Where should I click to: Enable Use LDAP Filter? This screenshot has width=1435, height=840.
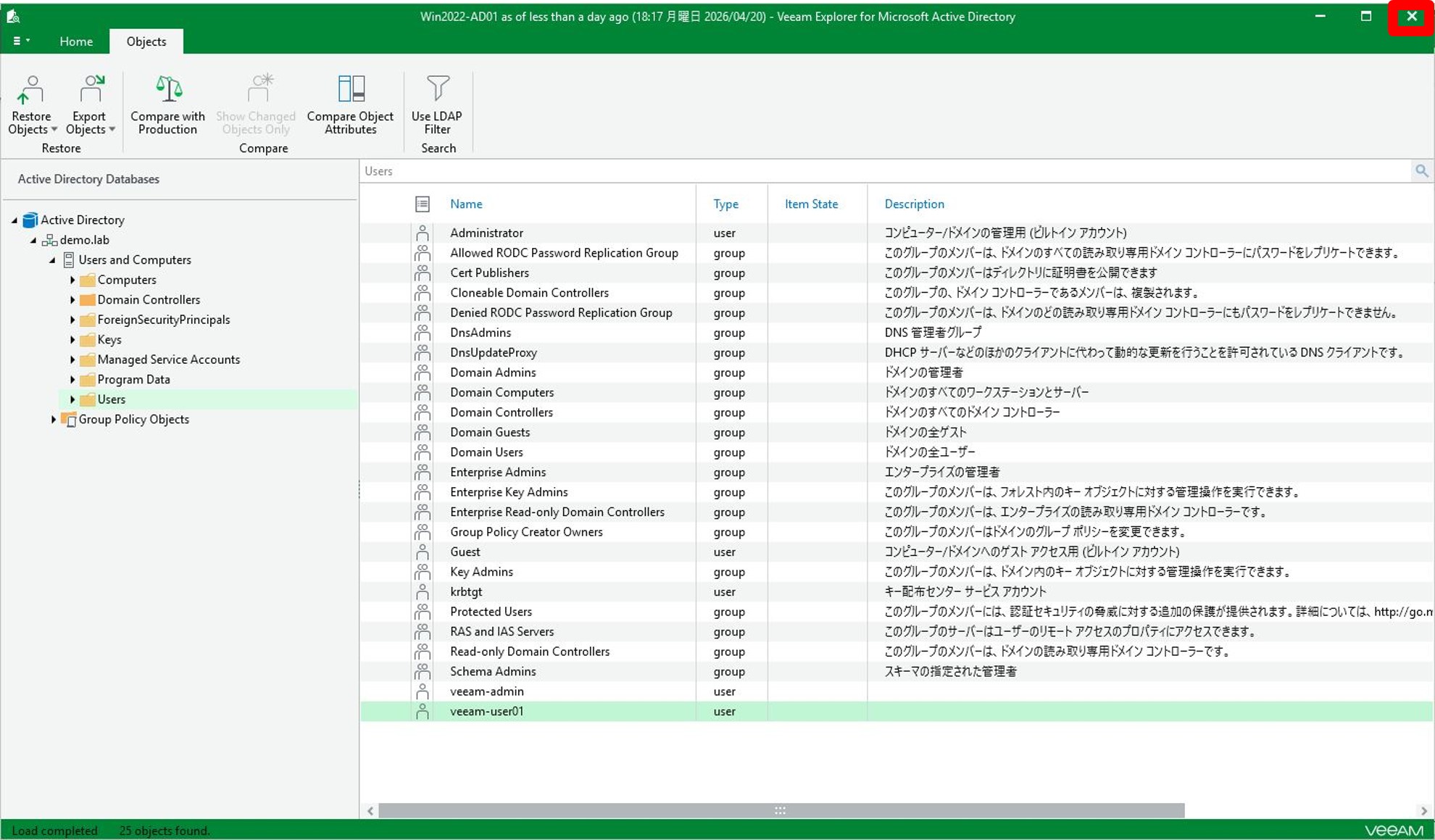(x=437, y=105)
